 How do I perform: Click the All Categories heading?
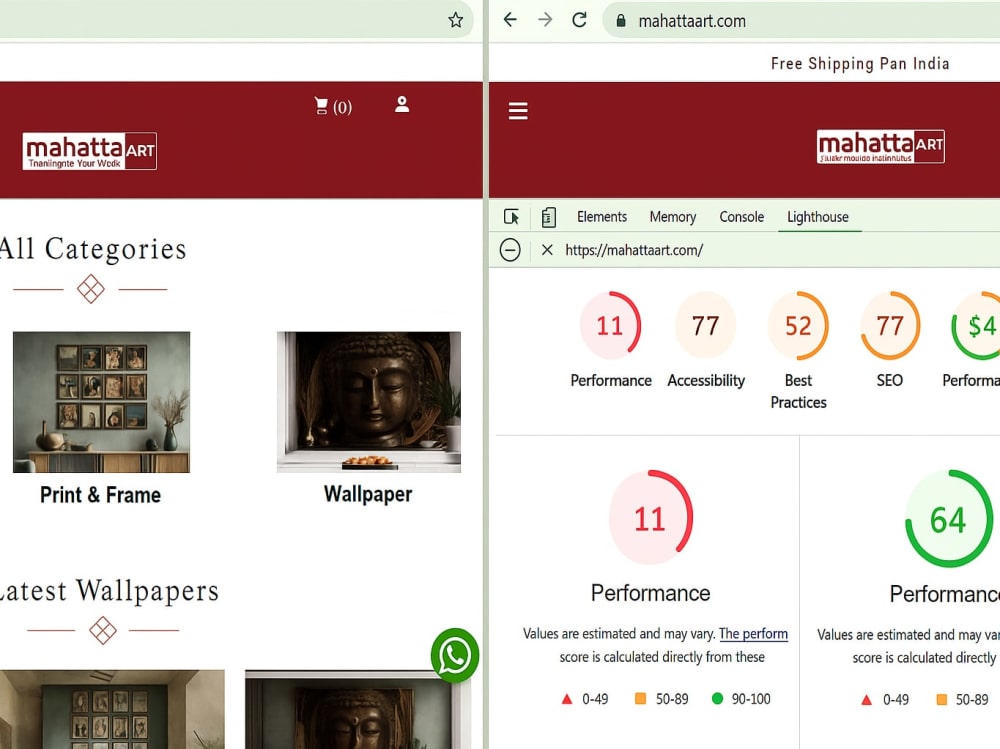coord(92,248)
